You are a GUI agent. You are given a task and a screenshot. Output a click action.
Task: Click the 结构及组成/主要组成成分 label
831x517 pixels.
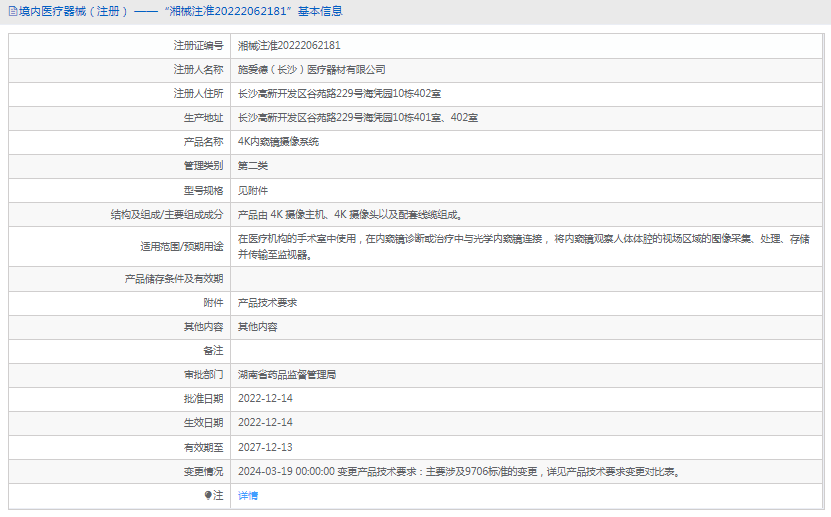(x=167, y=215)
